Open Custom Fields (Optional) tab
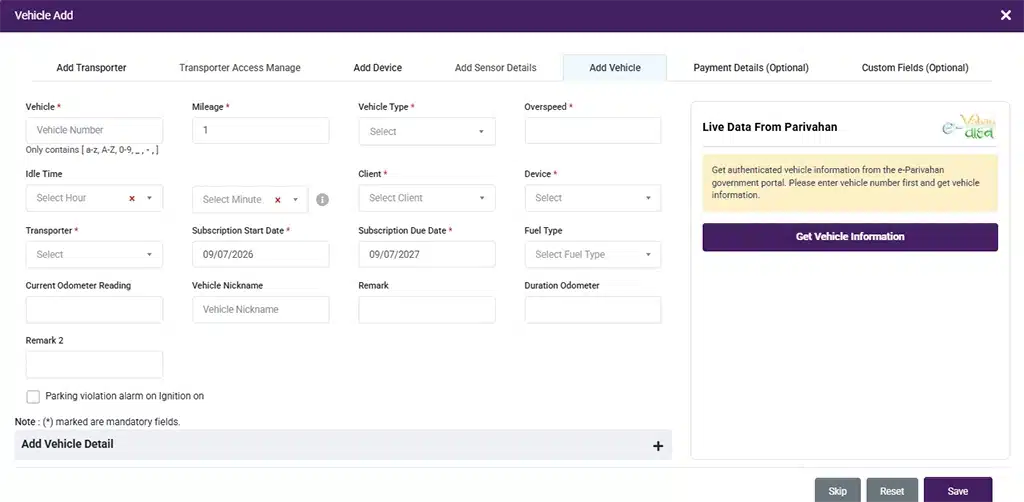 coord(915,68)
